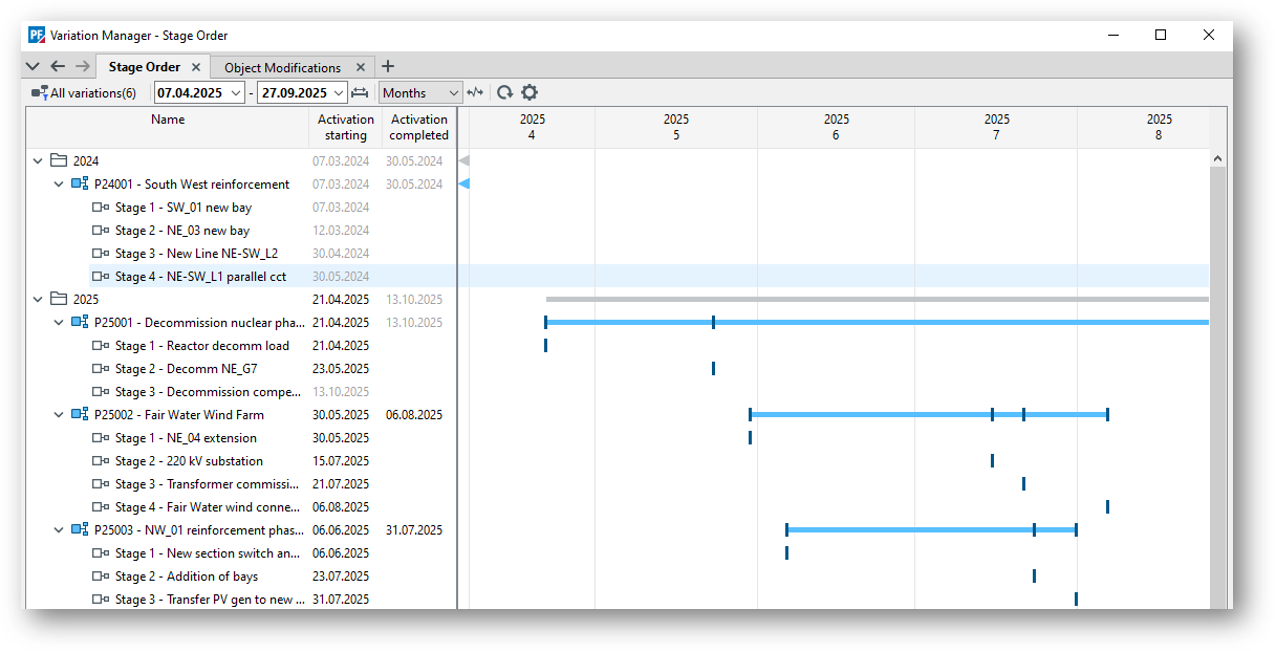Select the Stage Order tab
The width and height of the screenshot is (1275, 651).
point(144,67)
